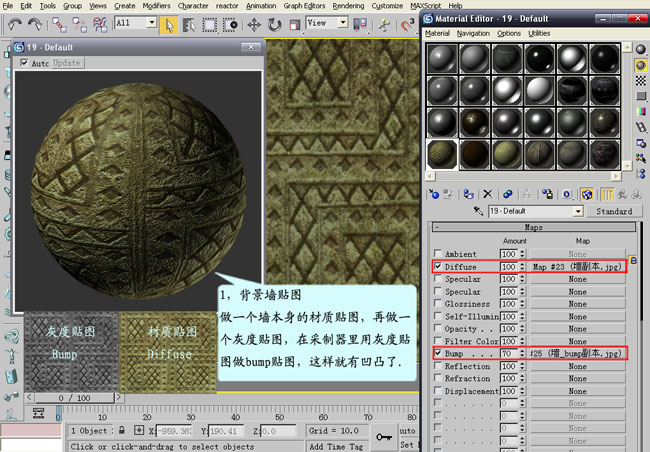
Task: Open the Rendering menu
Action: tap(348, 6)
